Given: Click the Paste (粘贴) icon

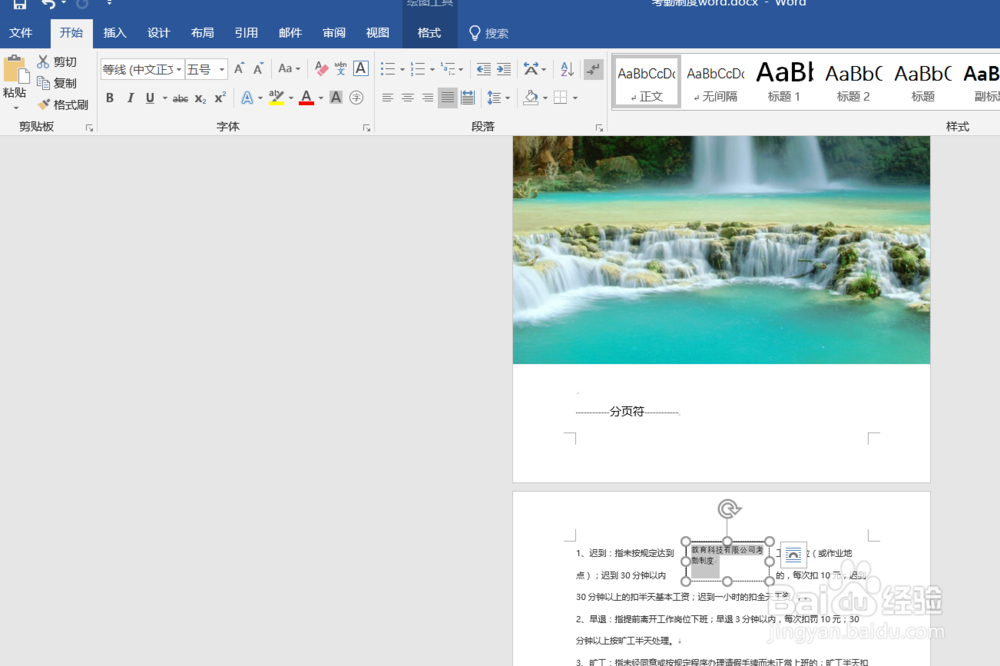Looking at the screenshot, I should [15, 70].
